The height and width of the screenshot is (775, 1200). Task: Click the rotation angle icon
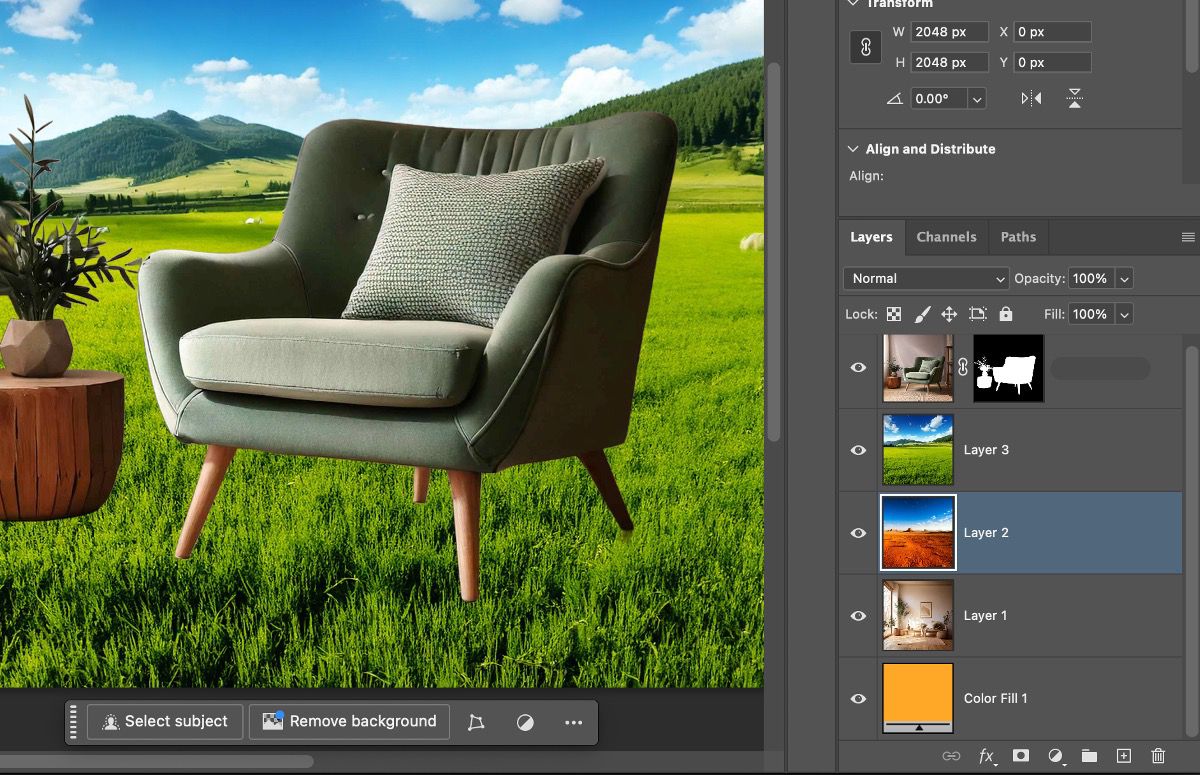894,99
